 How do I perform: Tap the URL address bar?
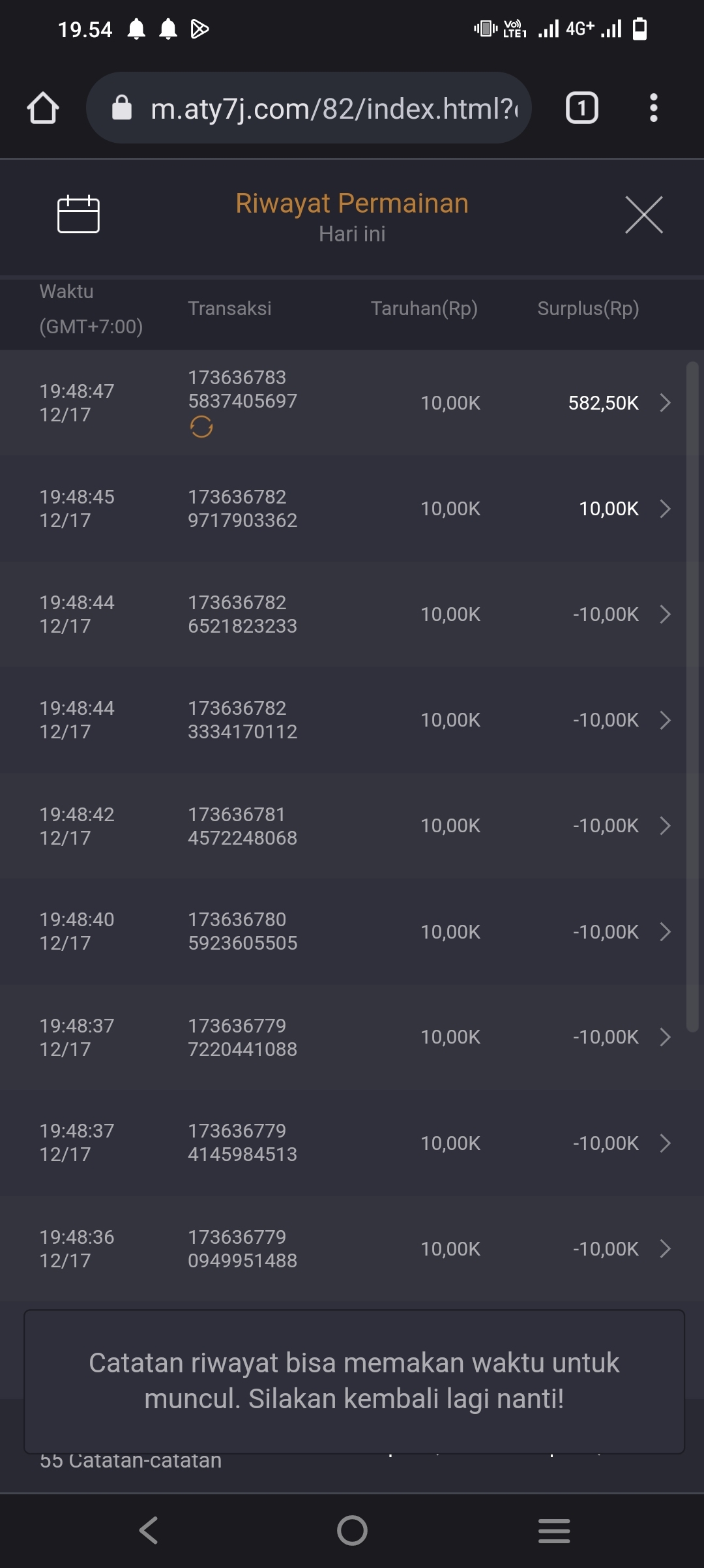(332, 108)
